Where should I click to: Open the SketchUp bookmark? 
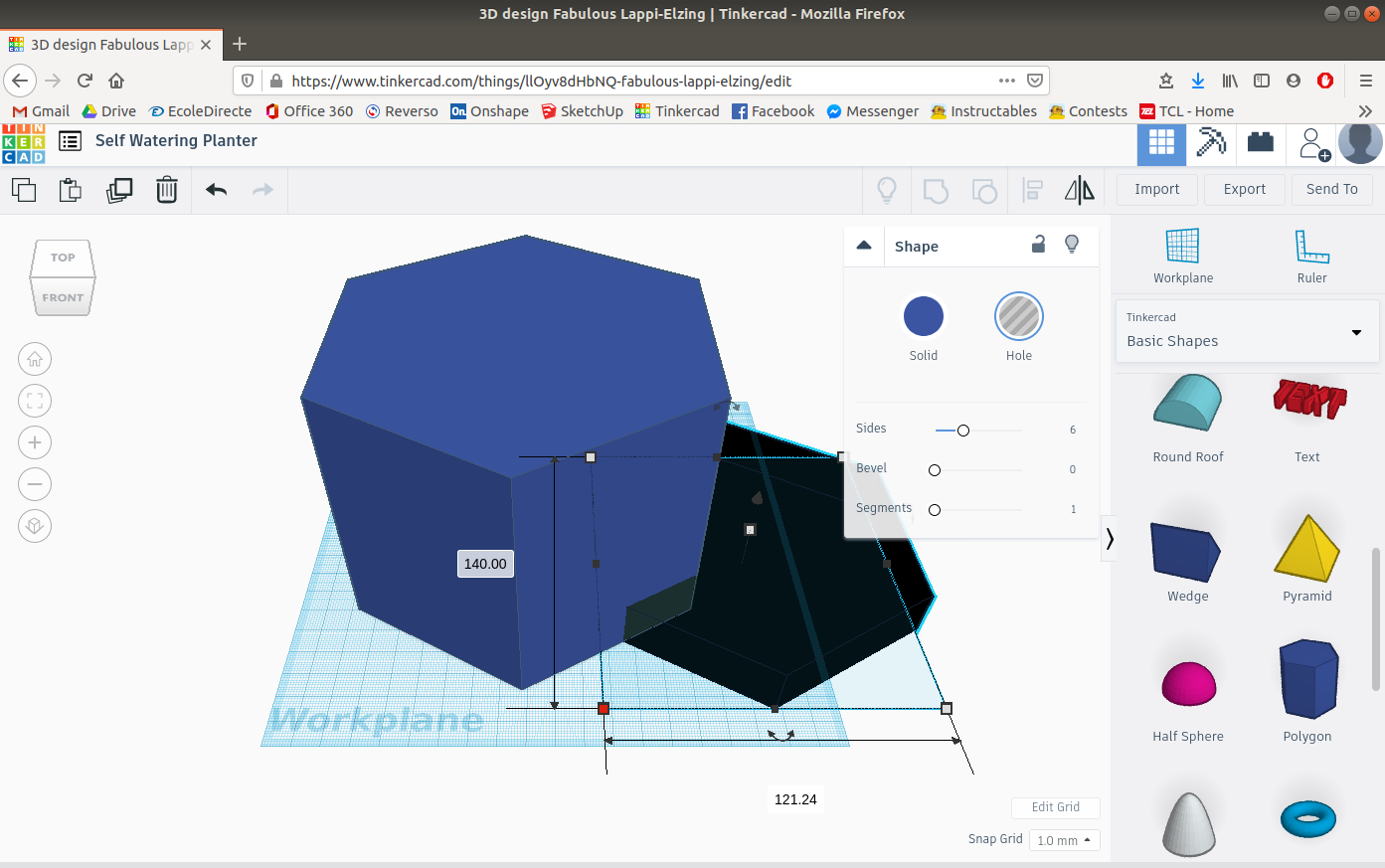pos(582,111)
